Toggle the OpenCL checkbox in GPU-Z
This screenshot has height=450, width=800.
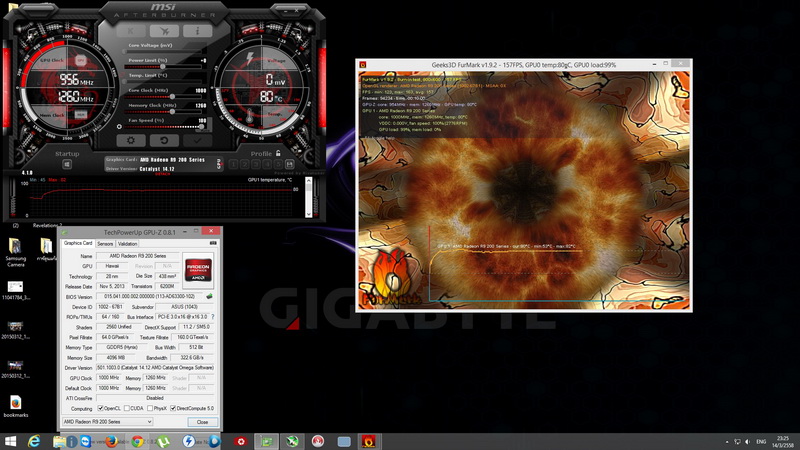pyautogui.click(x=101, y=408)
